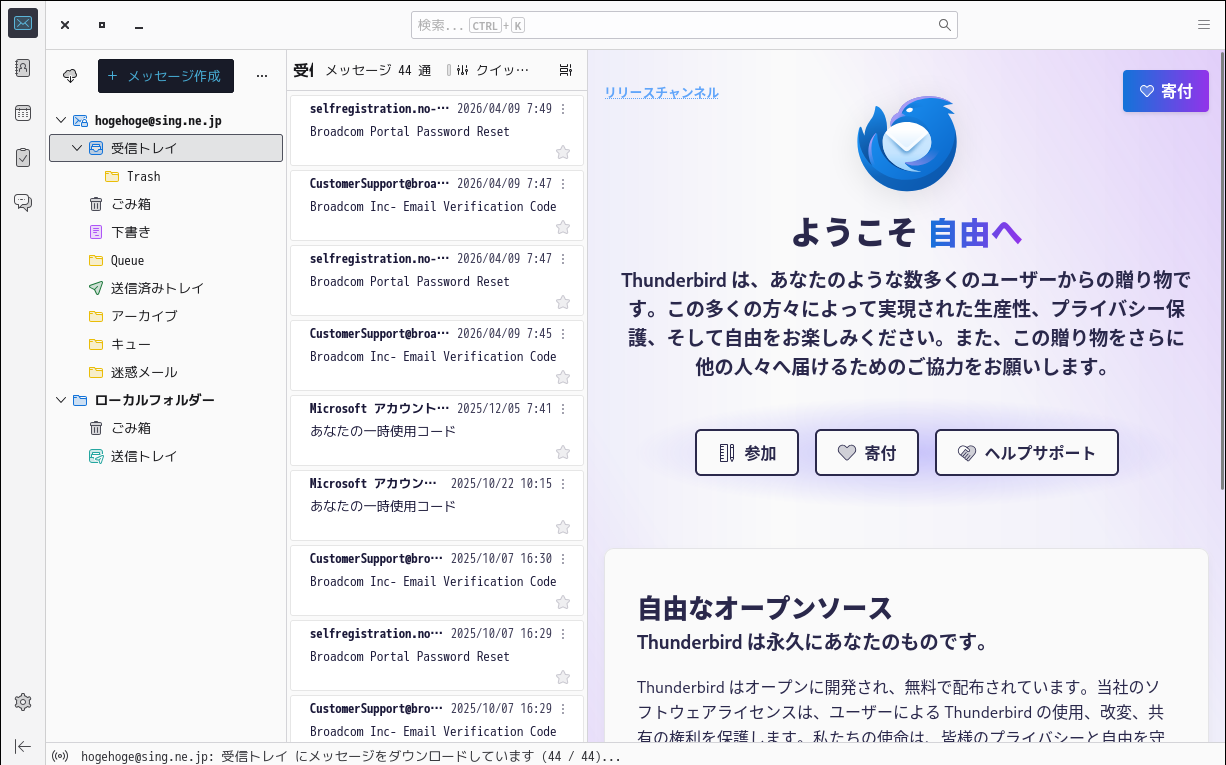Open the Chat space
Image resolution: width=1226 pixels, height=765 pixels.
point(23,202)
